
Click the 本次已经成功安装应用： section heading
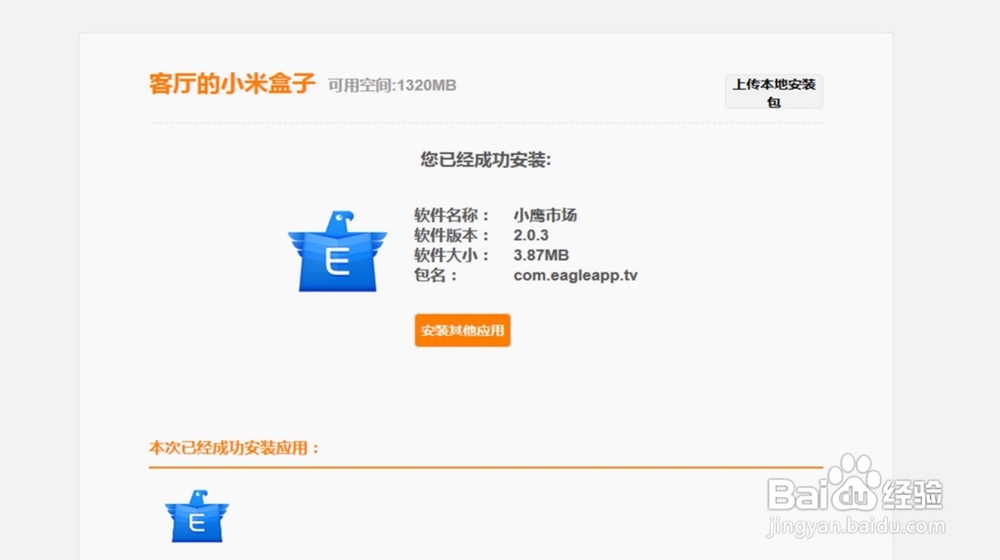tap(234, 448)
